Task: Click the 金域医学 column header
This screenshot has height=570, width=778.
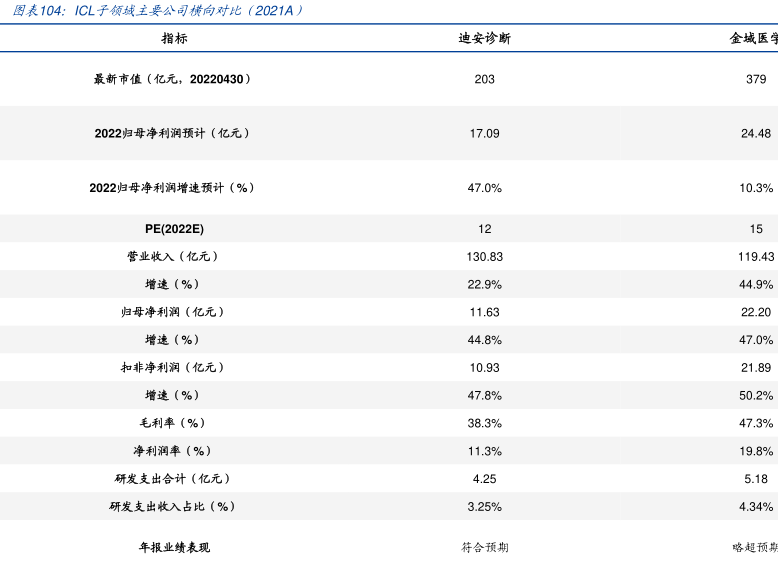Action: click(x=754, y=39)
